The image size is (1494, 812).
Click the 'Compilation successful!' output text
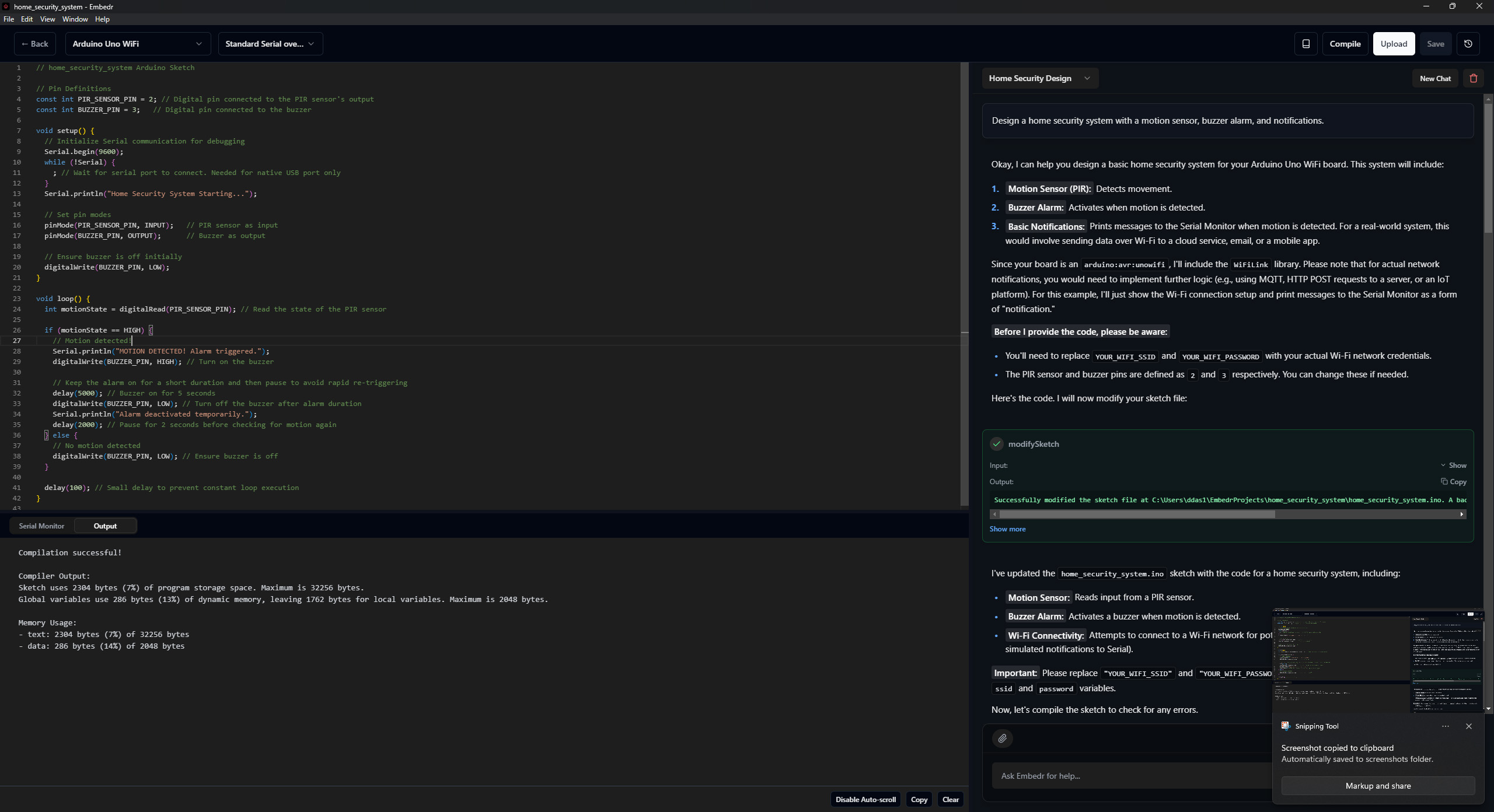coord(70,552)
